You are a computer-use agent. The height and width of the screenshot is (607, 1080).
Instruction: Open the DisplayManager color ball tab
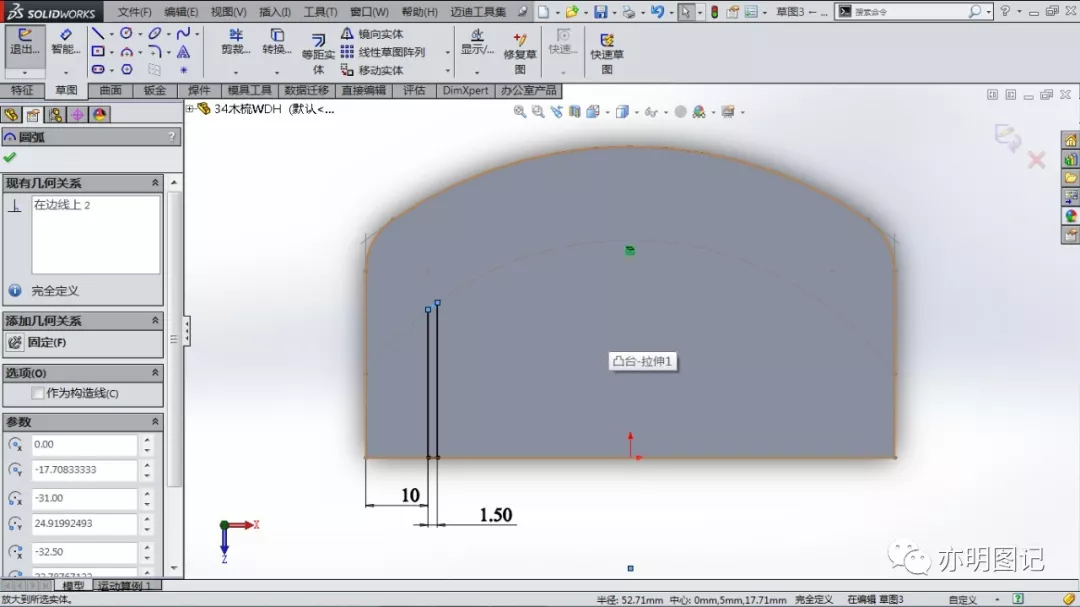click(99, 114)
